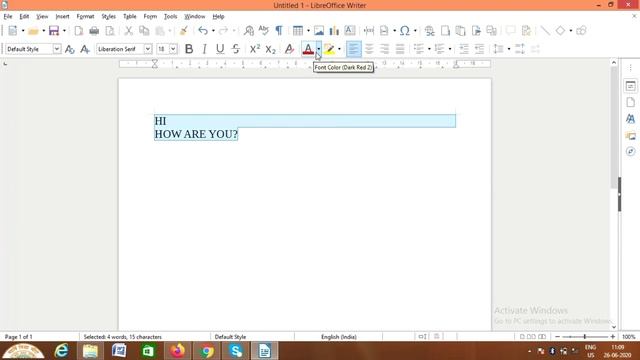Open Find and Replace icon
Image resolution: width=640 pixels, height=360 pixels.
click(x=249, y=31)
